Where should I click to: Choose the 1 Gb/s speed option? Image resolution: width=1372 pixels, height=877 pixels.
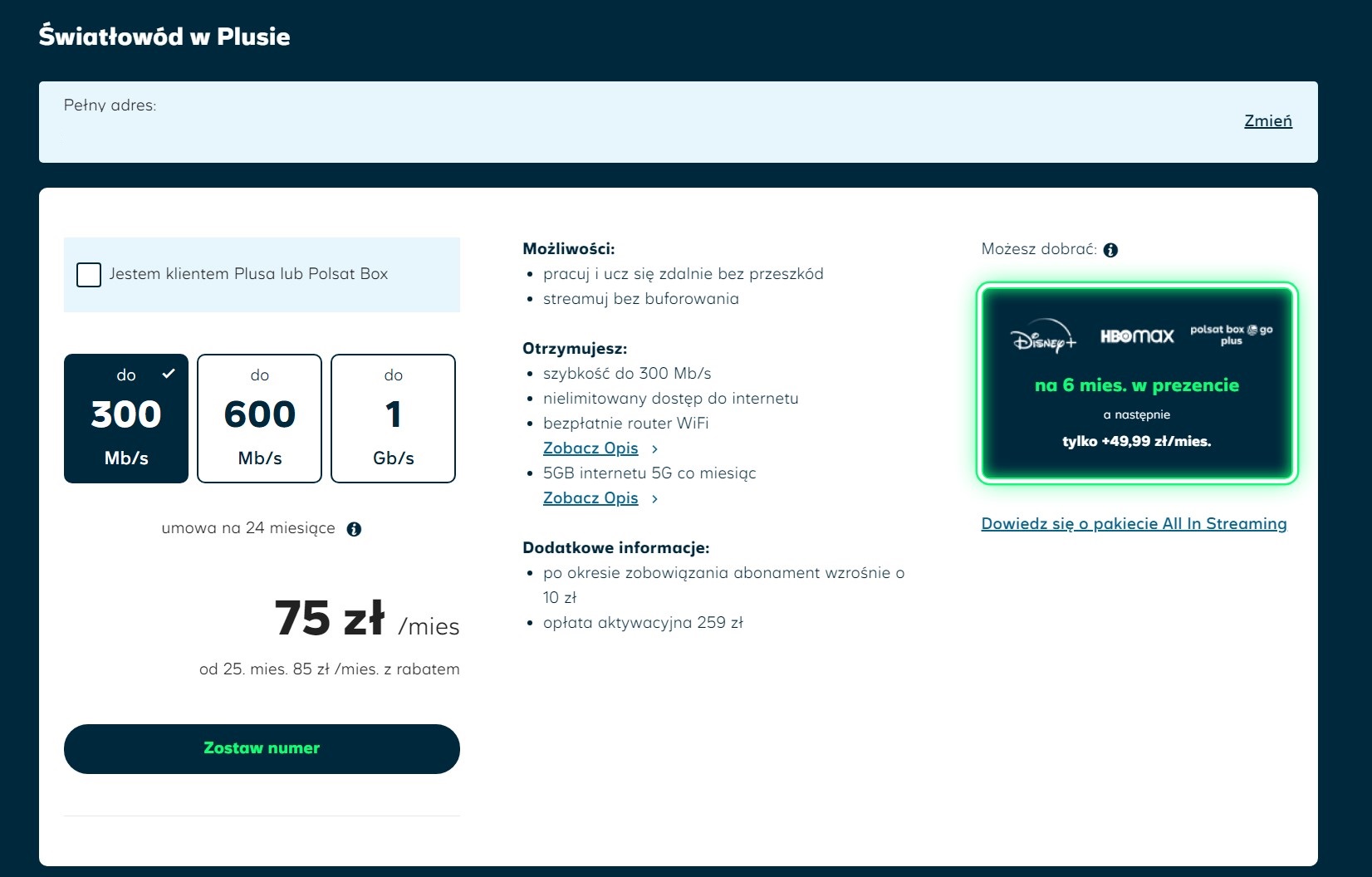point(393,419)
